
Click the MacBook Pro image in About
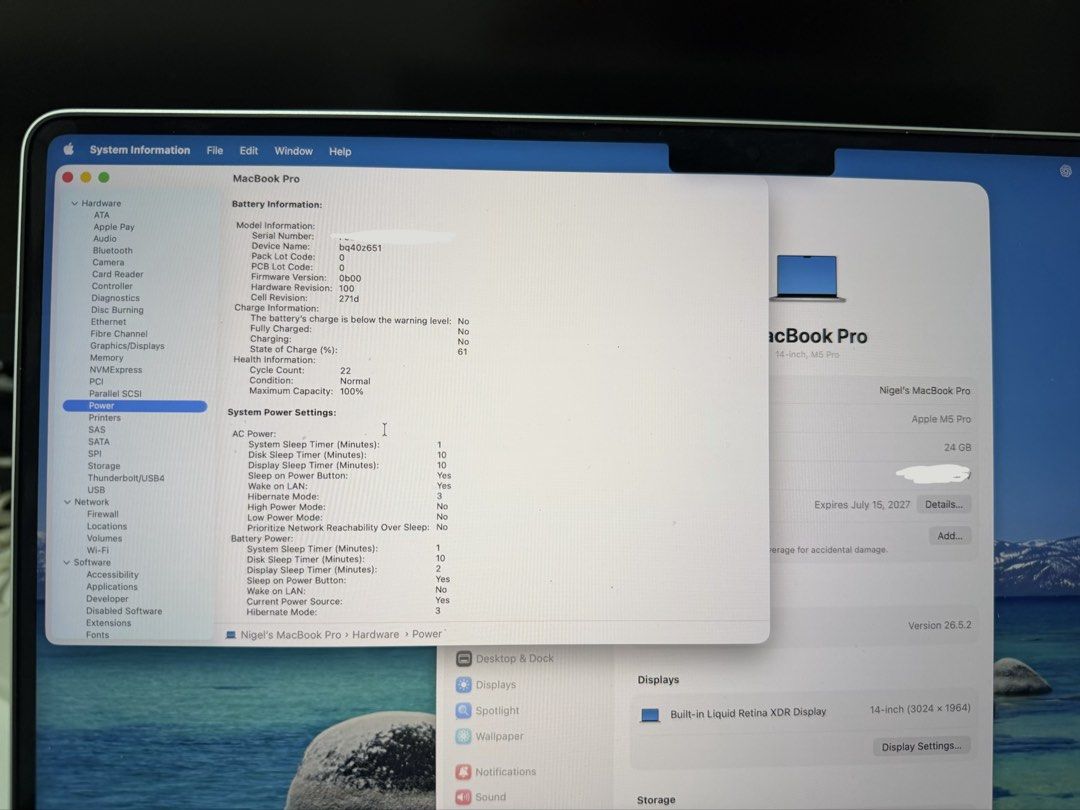tap(807, 278)
